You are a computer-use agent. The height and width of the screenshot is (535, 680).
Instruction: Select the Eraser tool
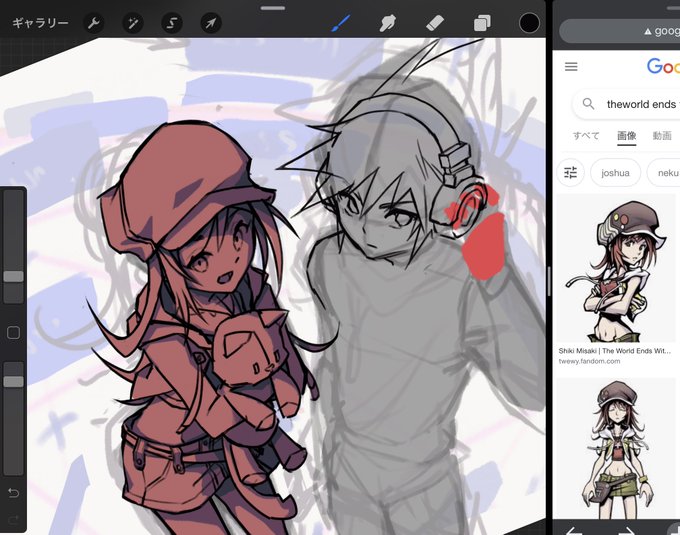(x=435, y=23)
